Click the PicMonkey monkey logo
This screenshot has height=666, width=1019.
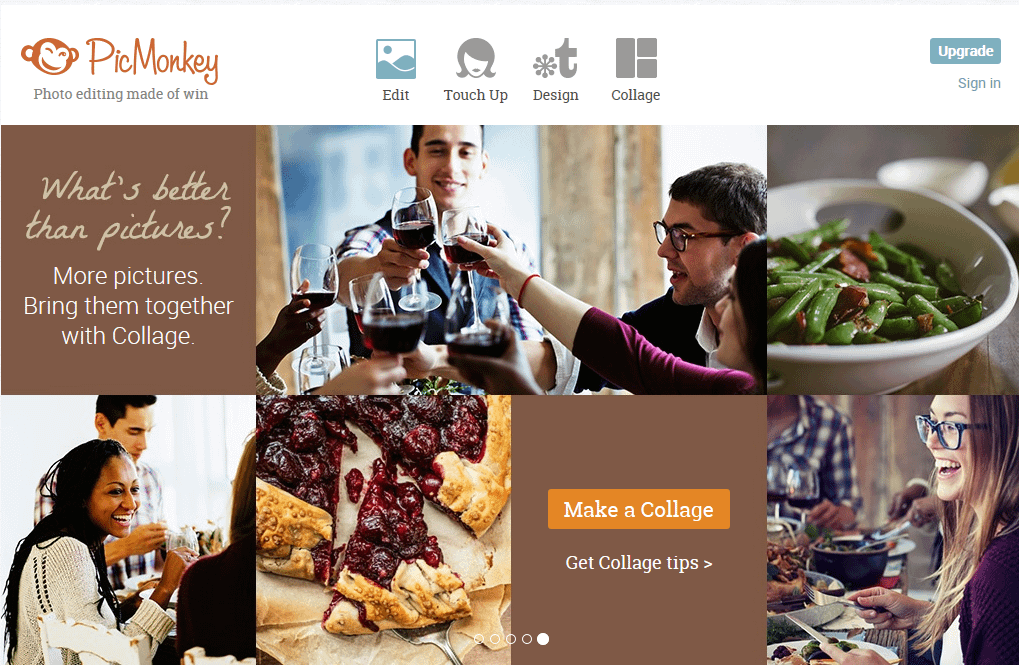coord(49,56)
